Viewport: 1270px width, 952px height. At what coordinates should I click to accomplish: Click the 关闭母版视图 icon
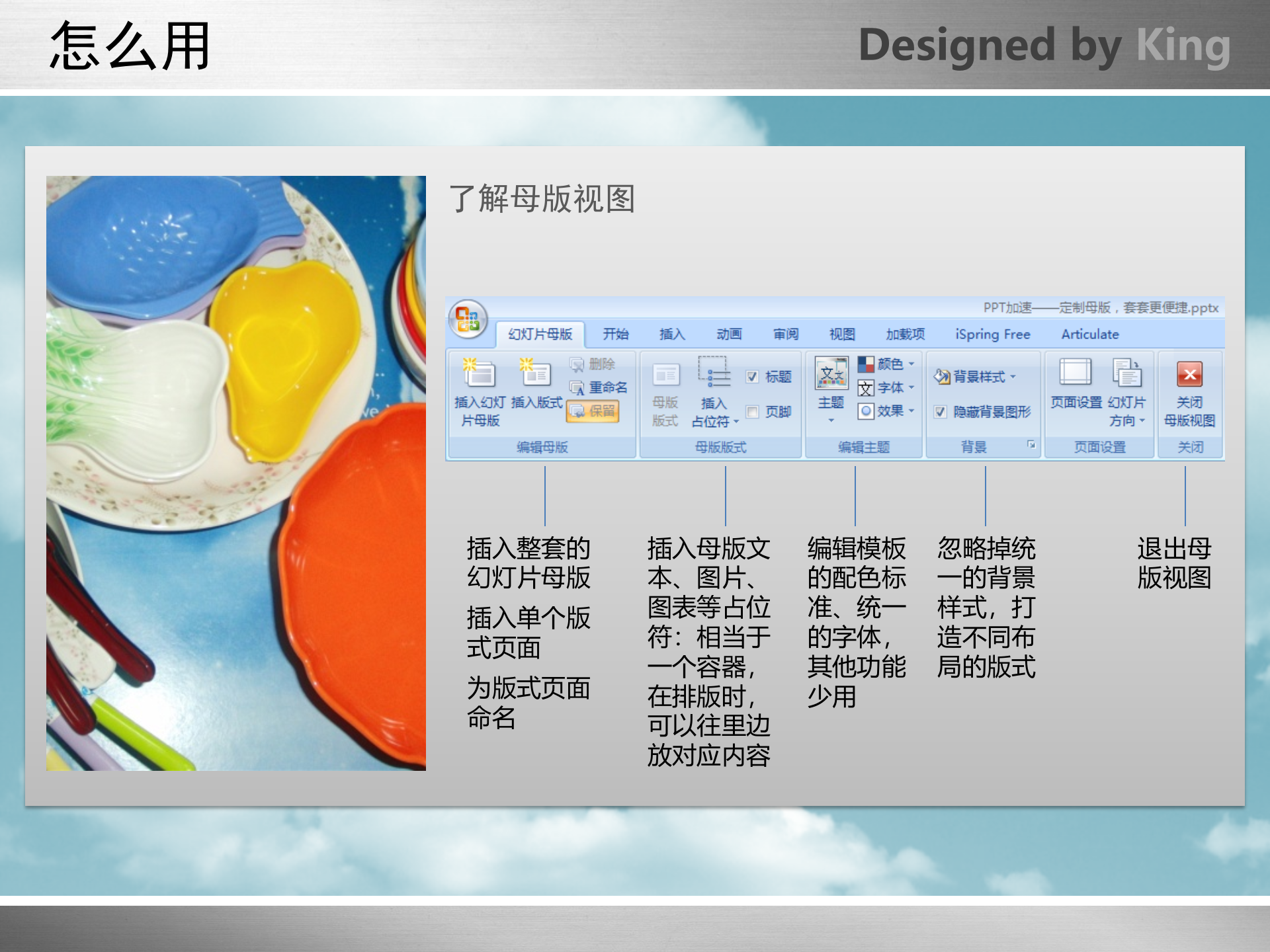point(1189,373)
